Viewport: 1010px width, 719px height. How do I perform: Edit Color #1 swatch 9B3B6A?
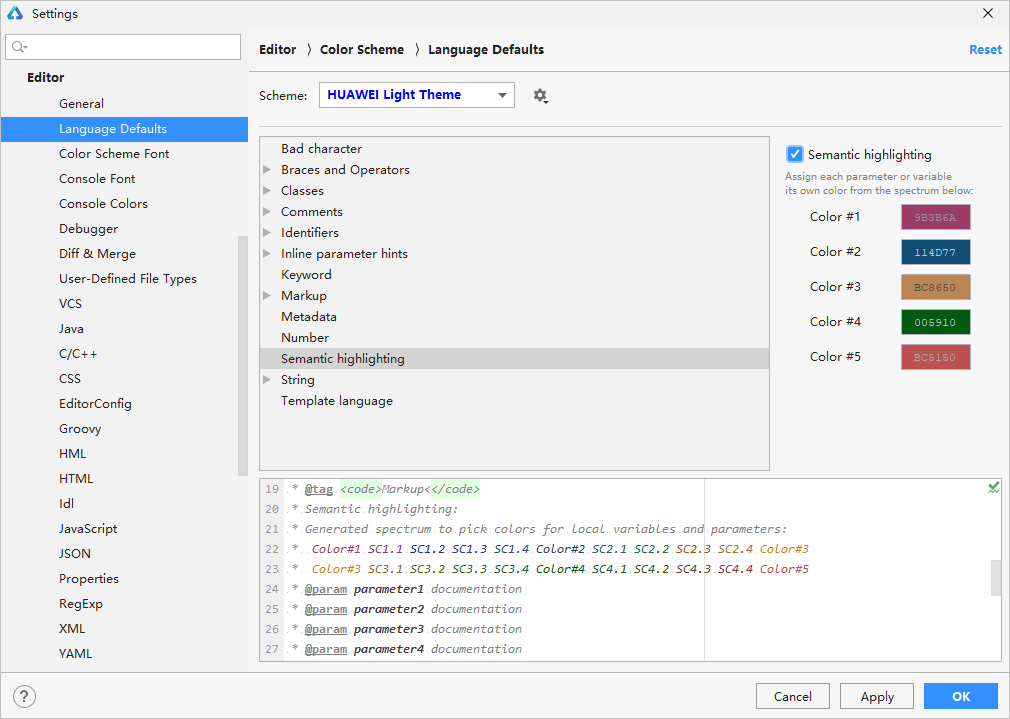click(x=935, y=217)
